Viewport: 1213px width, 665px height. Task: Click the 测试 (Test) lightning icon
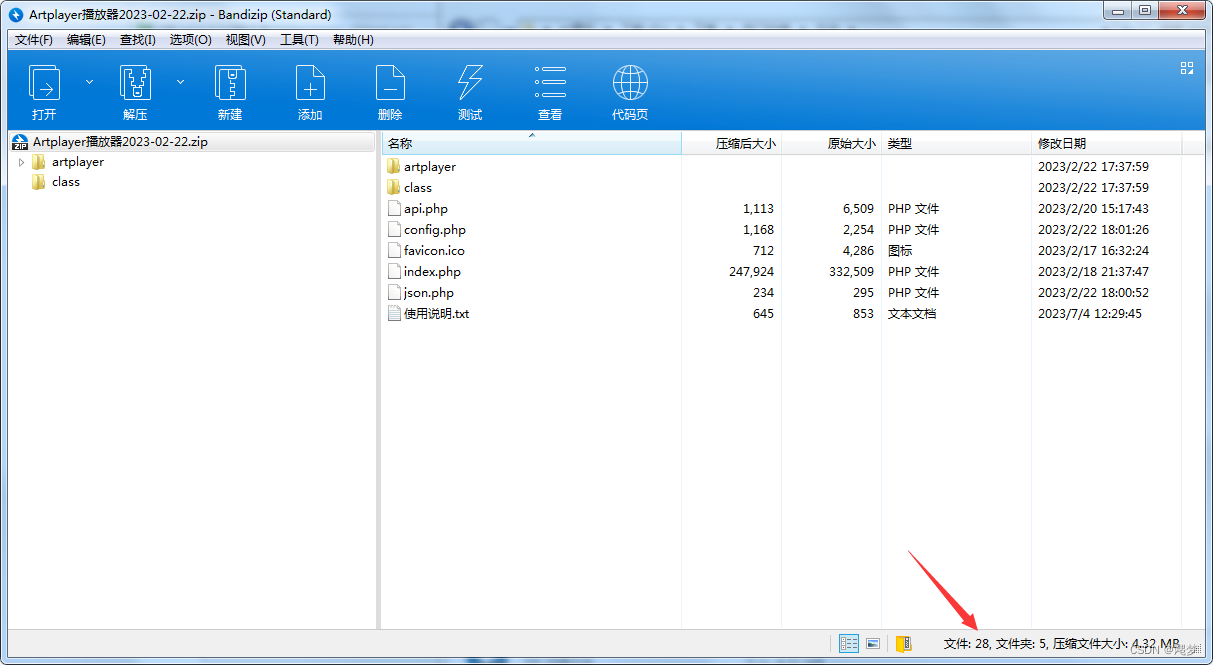click(470, 82)
